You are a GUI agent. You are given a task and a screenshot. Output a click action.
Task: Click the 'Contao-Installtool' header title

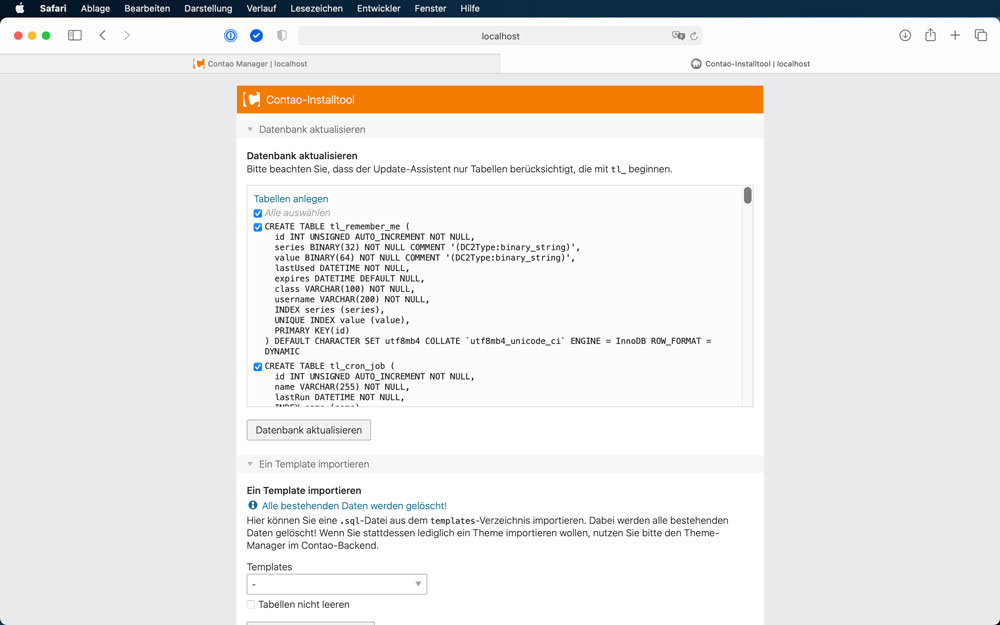click(x=310, y=99)
